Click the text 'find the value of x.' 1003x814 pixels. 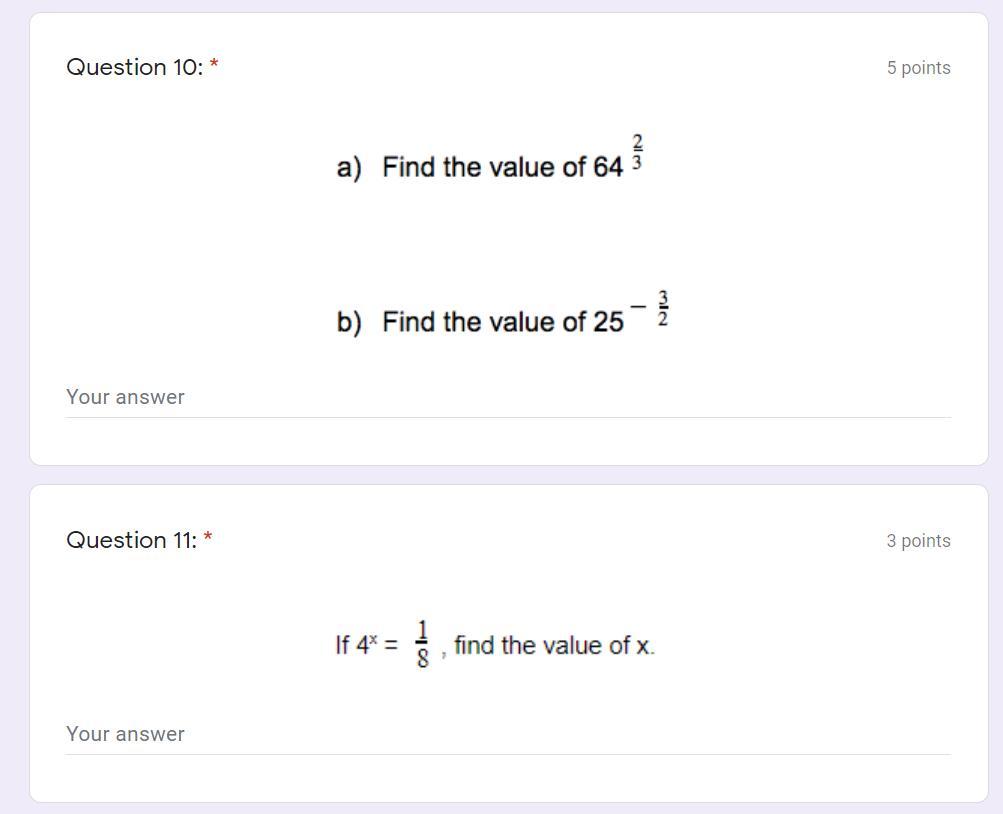pyautogui.click(x=554, y=645)
